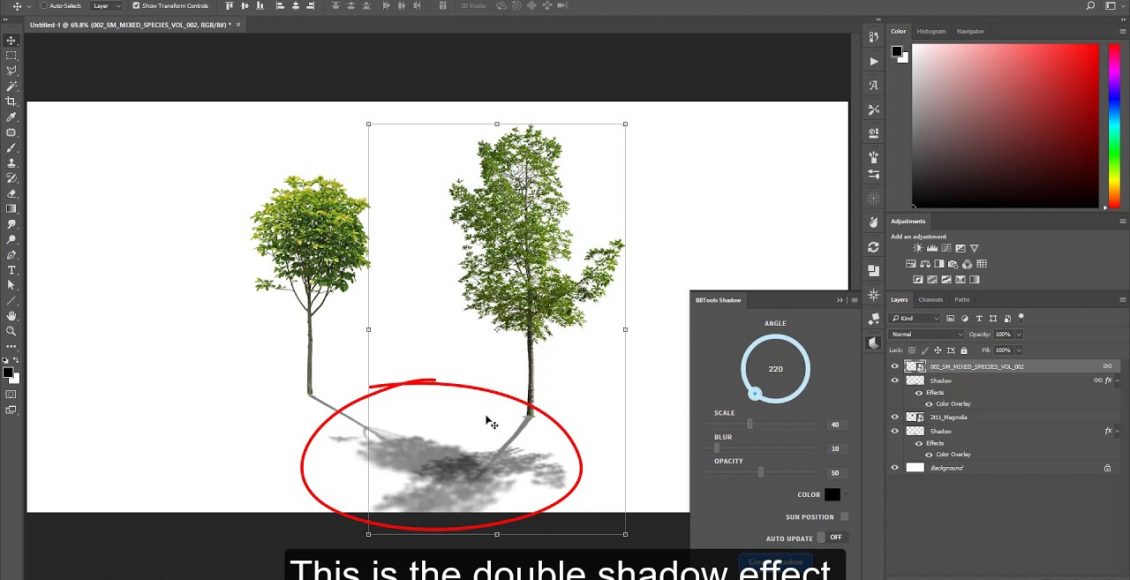1130x580 pixels.
Task: Open the Normal blend mode dropdown
Action: [x=926, y=334]
